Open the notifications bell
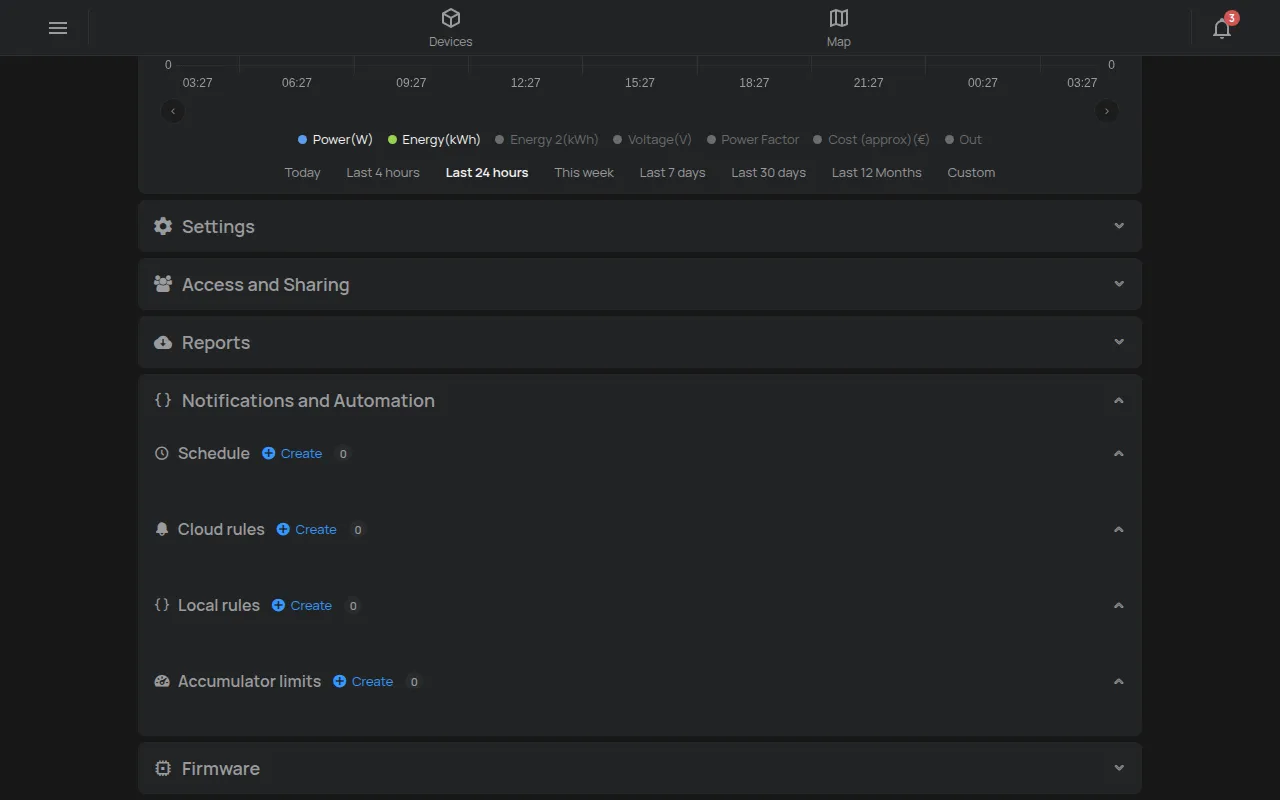Image resolution: width=1280 pixels, height=800 pixels. pyautogui.click(x=1222, y=28)
